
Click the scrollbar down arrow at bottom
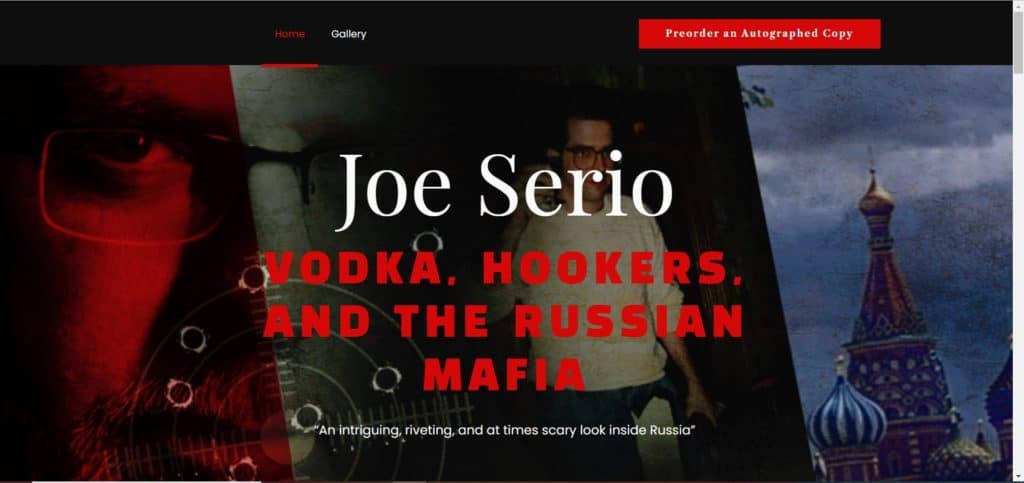click(x=1018, y=478)
